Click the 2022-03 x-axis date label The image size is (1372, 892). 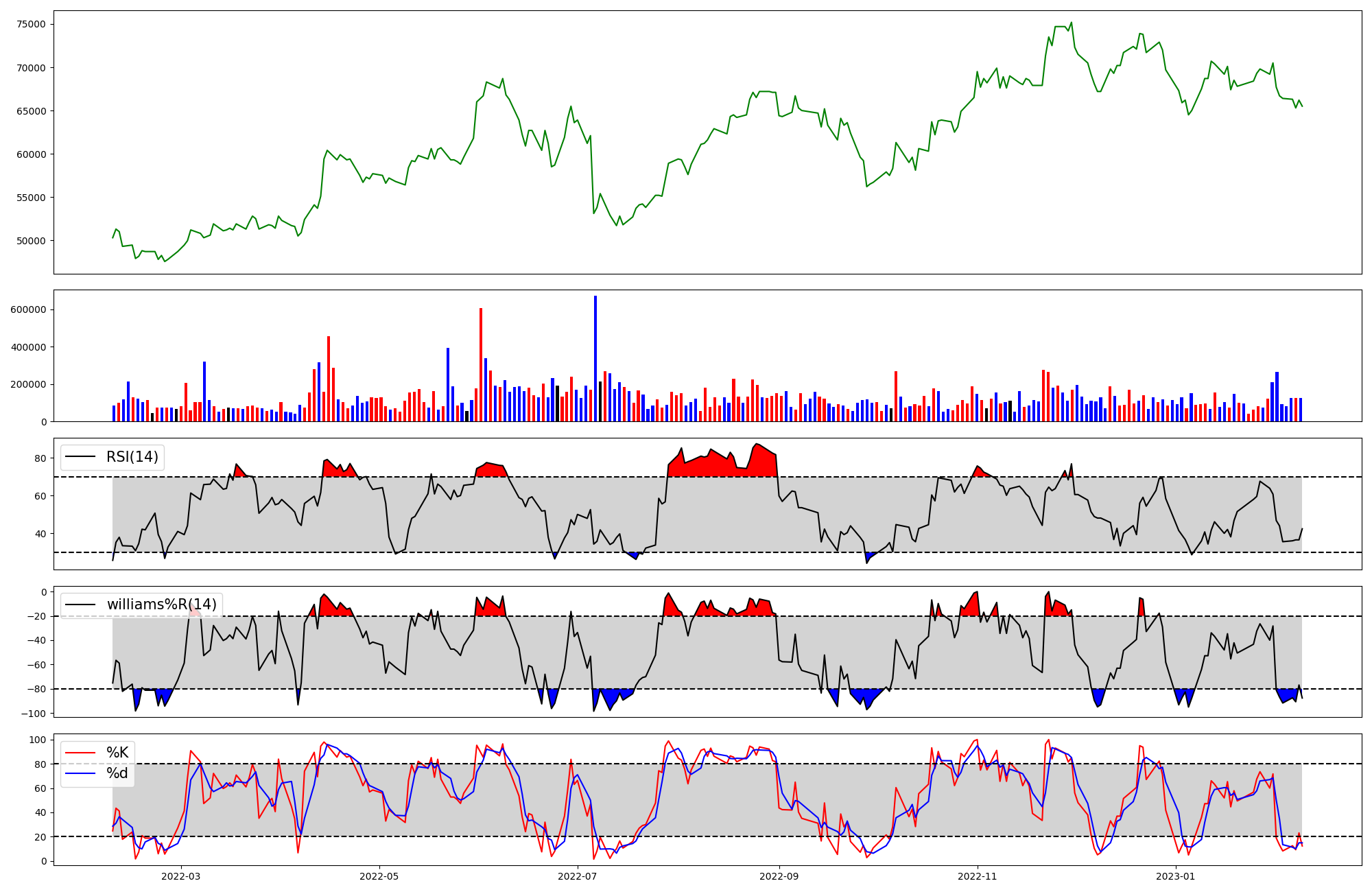[181, 876]
